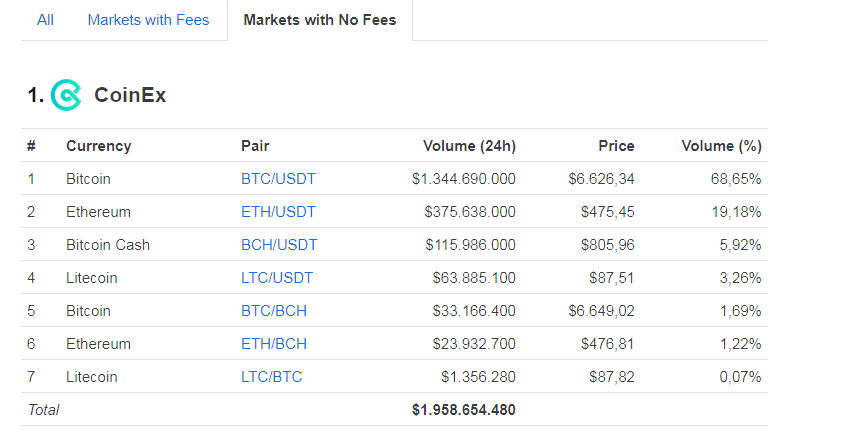Click the Pair column header
Image resolution: width=847 pixels, height=434 pixels.
pos(255,146)
